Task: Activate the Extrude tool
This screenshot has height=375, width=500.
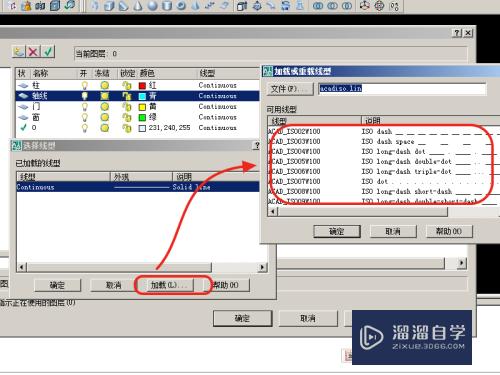Action: click(242, 5)
